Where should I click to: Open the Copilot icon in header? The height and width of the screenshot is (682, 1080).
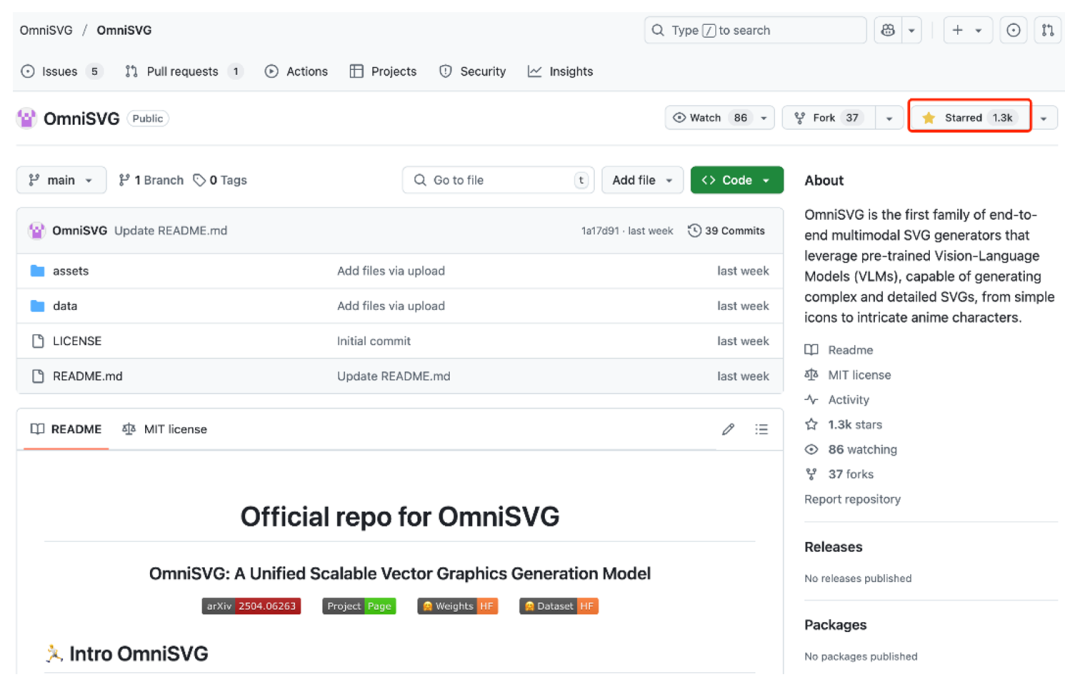coord(888,31)
